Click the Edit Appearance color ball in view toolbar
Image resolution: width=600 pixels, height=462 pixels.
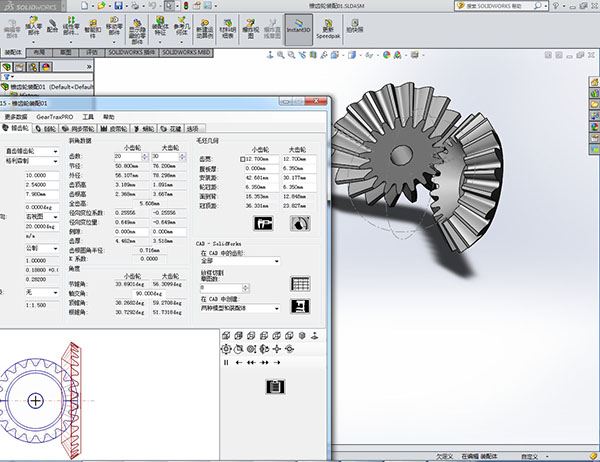pyautogui.click(x=386, y=56)
